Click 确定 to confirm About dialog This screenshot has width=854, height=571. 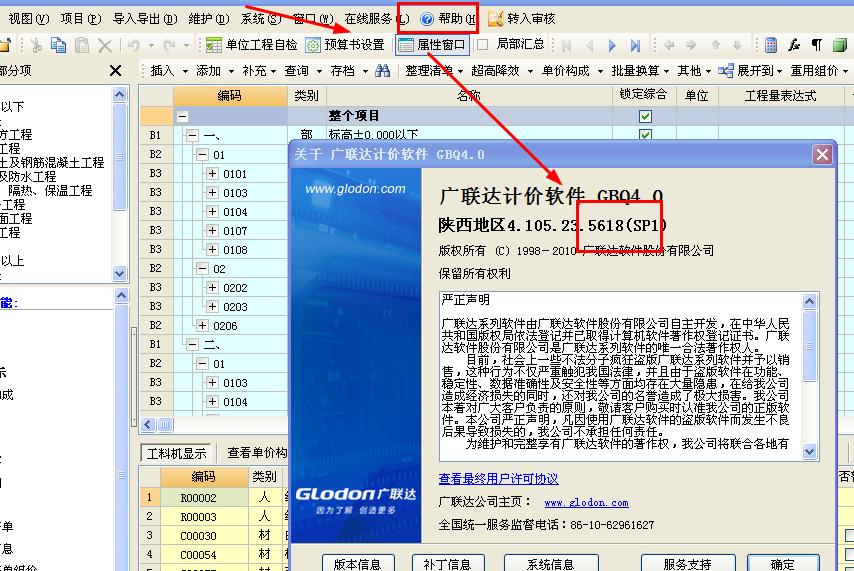click(x=783, y=563)
